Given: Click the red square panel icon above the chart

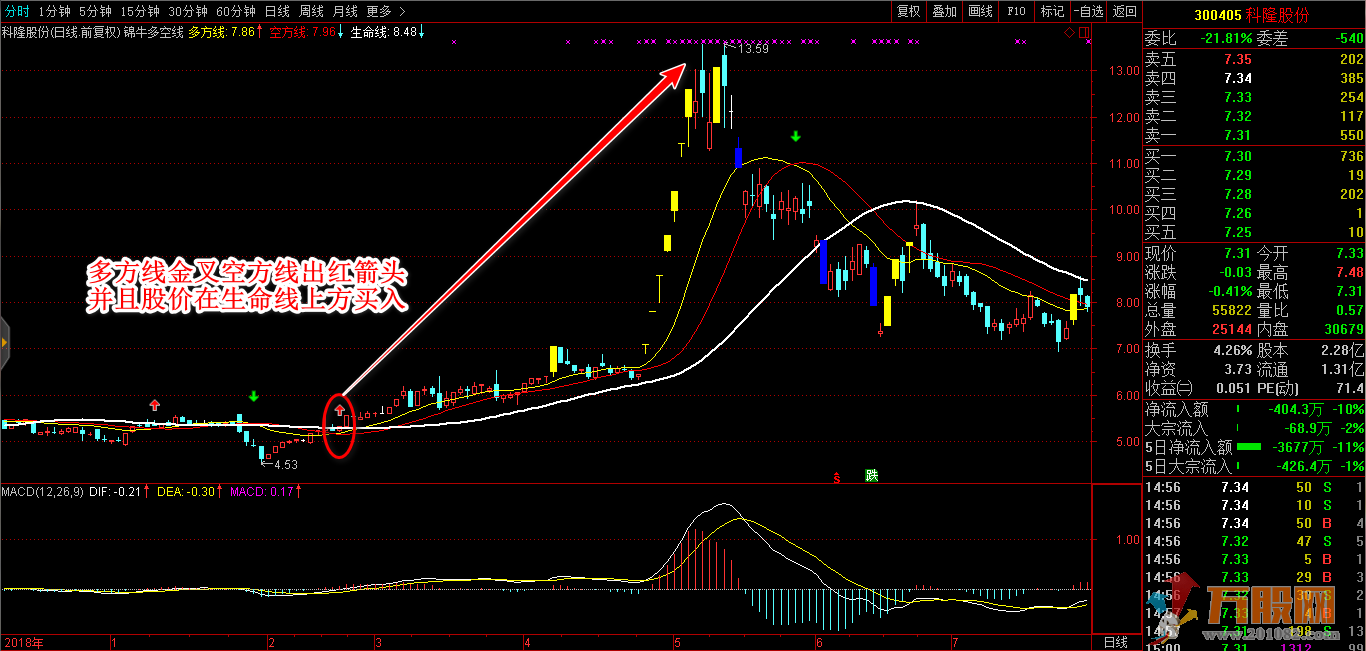Looking at the screenshot, I should tap(1081, 32).
